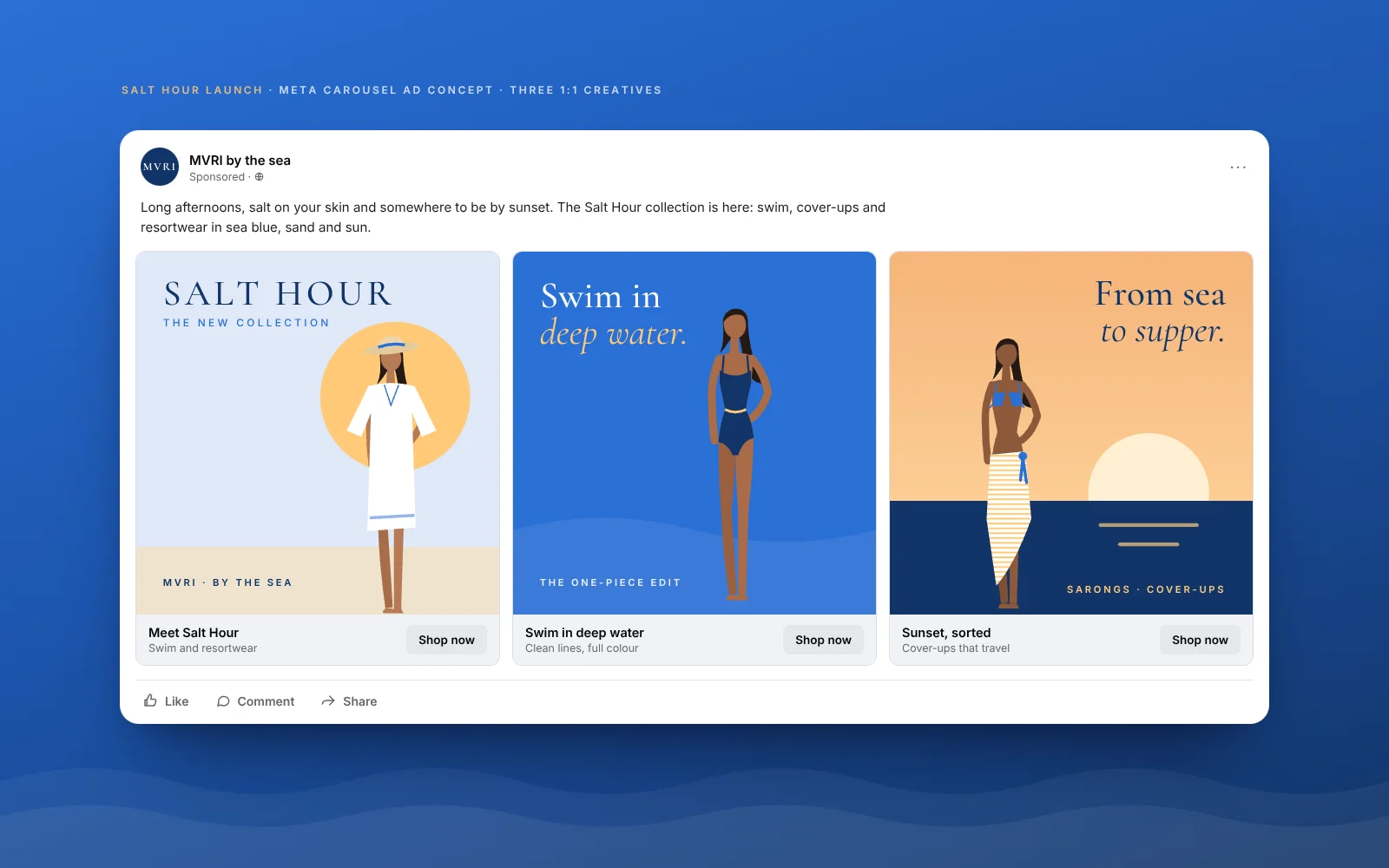Click THE ONE-PIECE EDIT label

coord(610,582)
